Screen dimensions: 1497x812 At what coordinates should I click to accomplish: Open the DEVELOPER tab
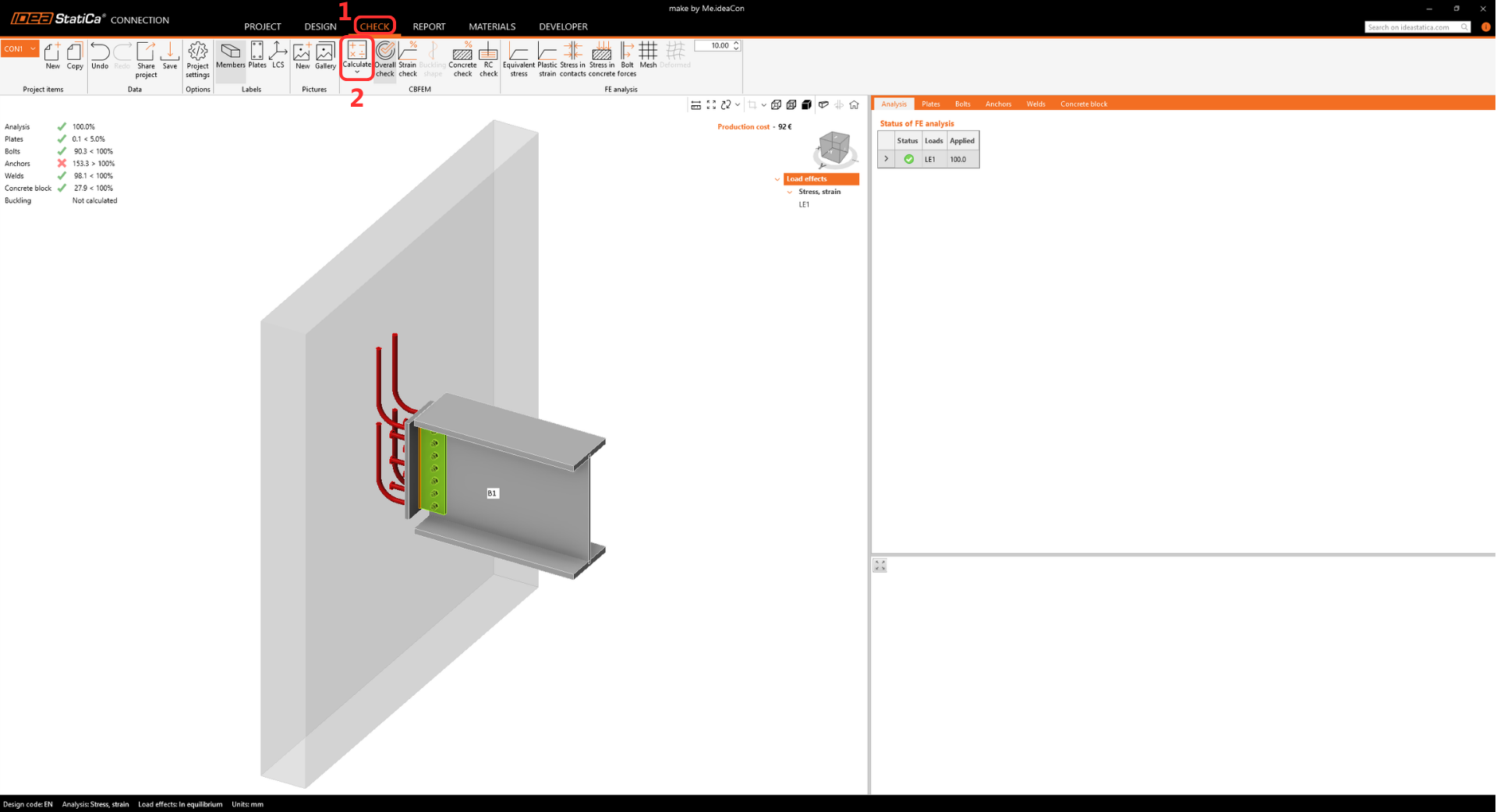563,26
